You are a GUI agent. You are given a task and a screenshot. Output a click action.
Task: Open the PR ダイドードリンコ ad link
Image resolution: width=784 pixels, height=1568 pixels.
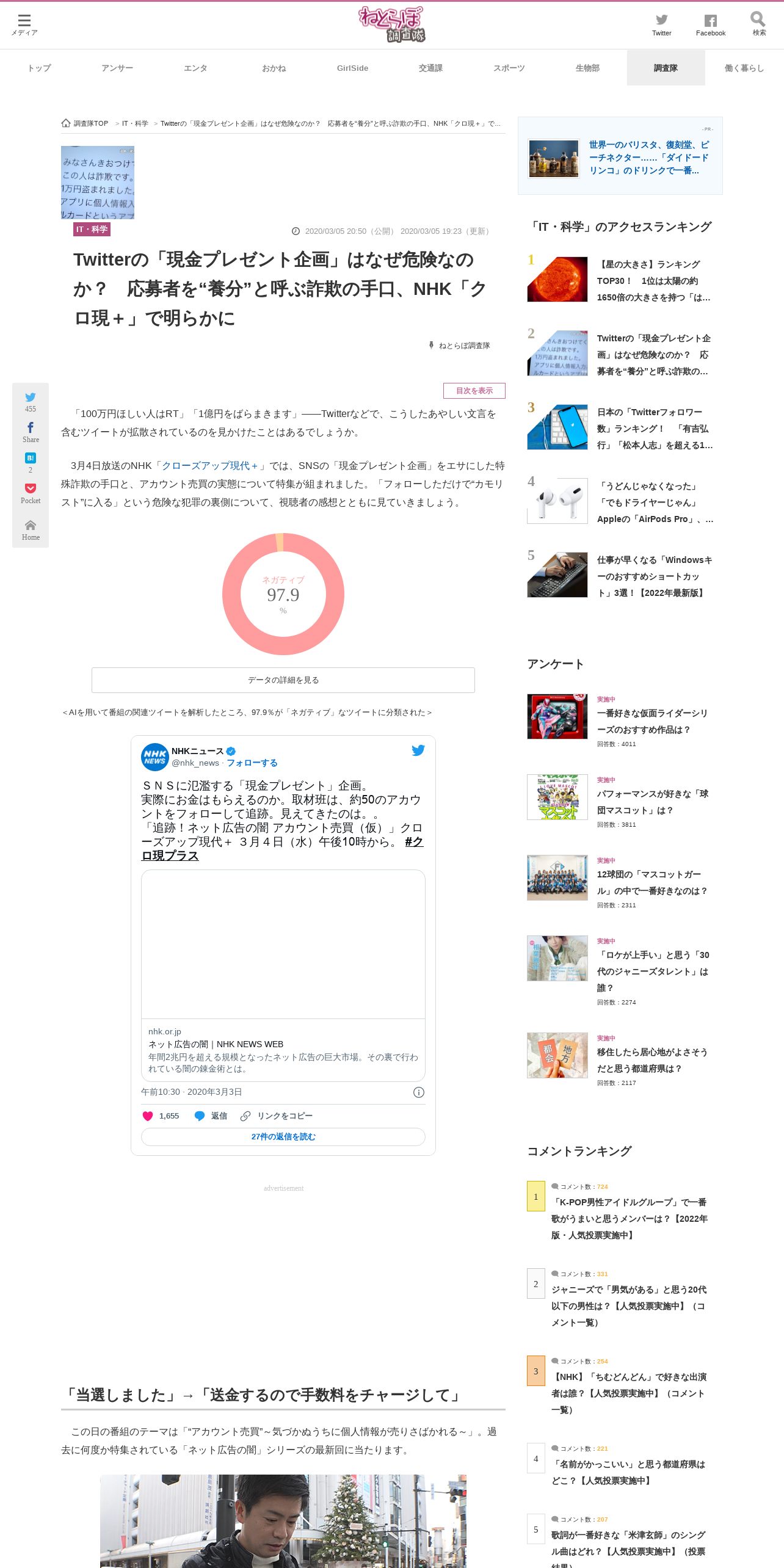[650, 158]
